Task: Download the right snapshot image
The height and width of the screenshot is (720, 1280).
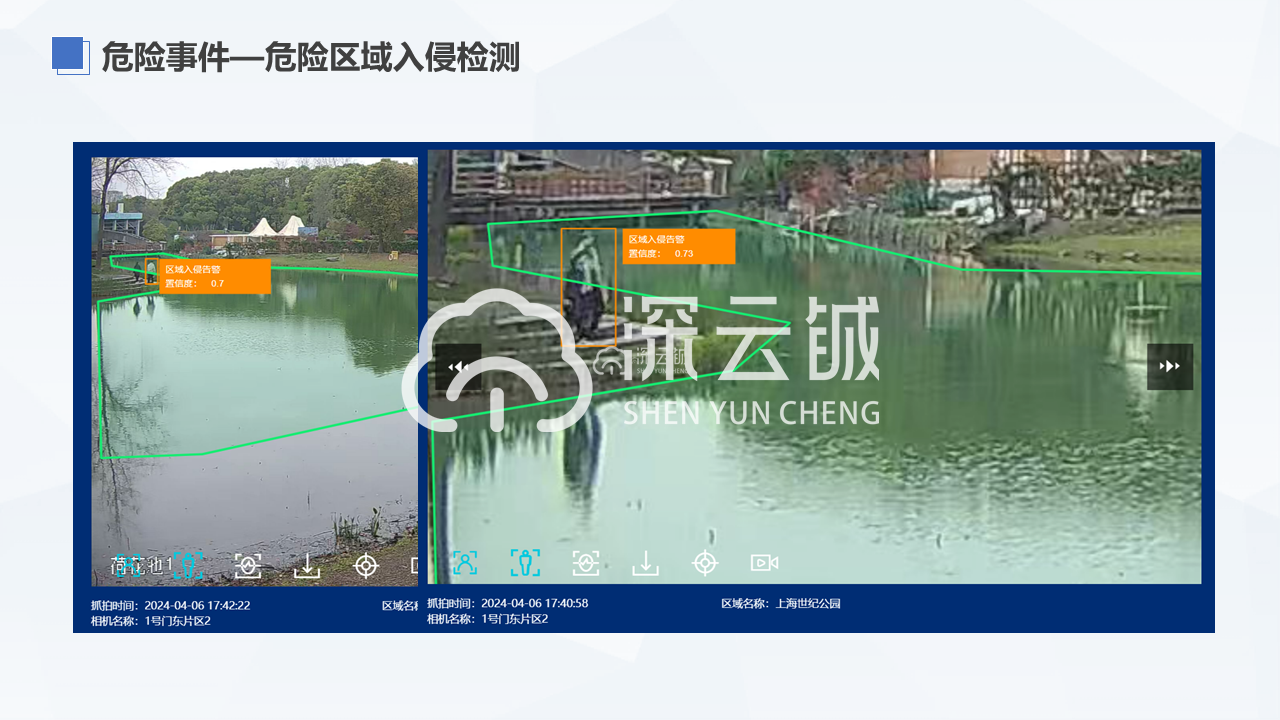Action: 646,563
